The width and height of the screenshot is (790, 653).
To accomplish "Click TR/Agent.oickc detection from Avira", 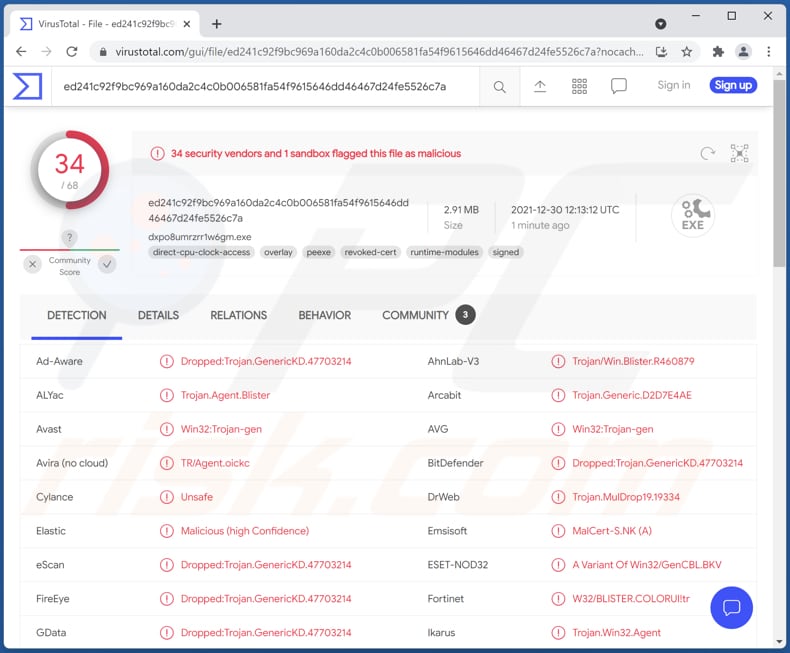I will coord(215,463).
